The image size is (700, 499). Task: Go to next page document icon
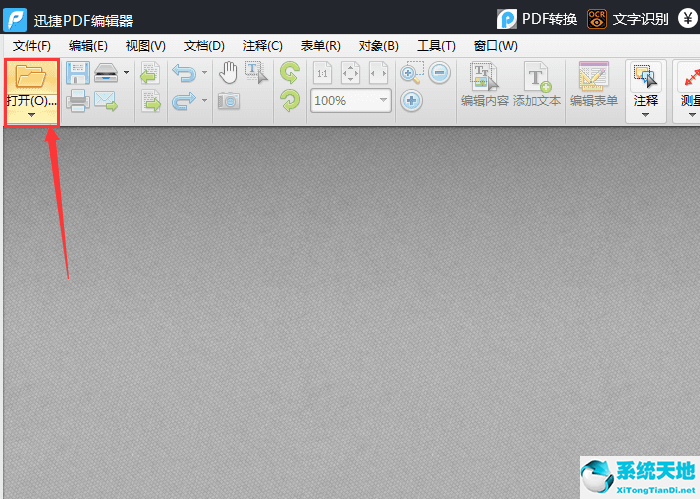pos(151,101)
